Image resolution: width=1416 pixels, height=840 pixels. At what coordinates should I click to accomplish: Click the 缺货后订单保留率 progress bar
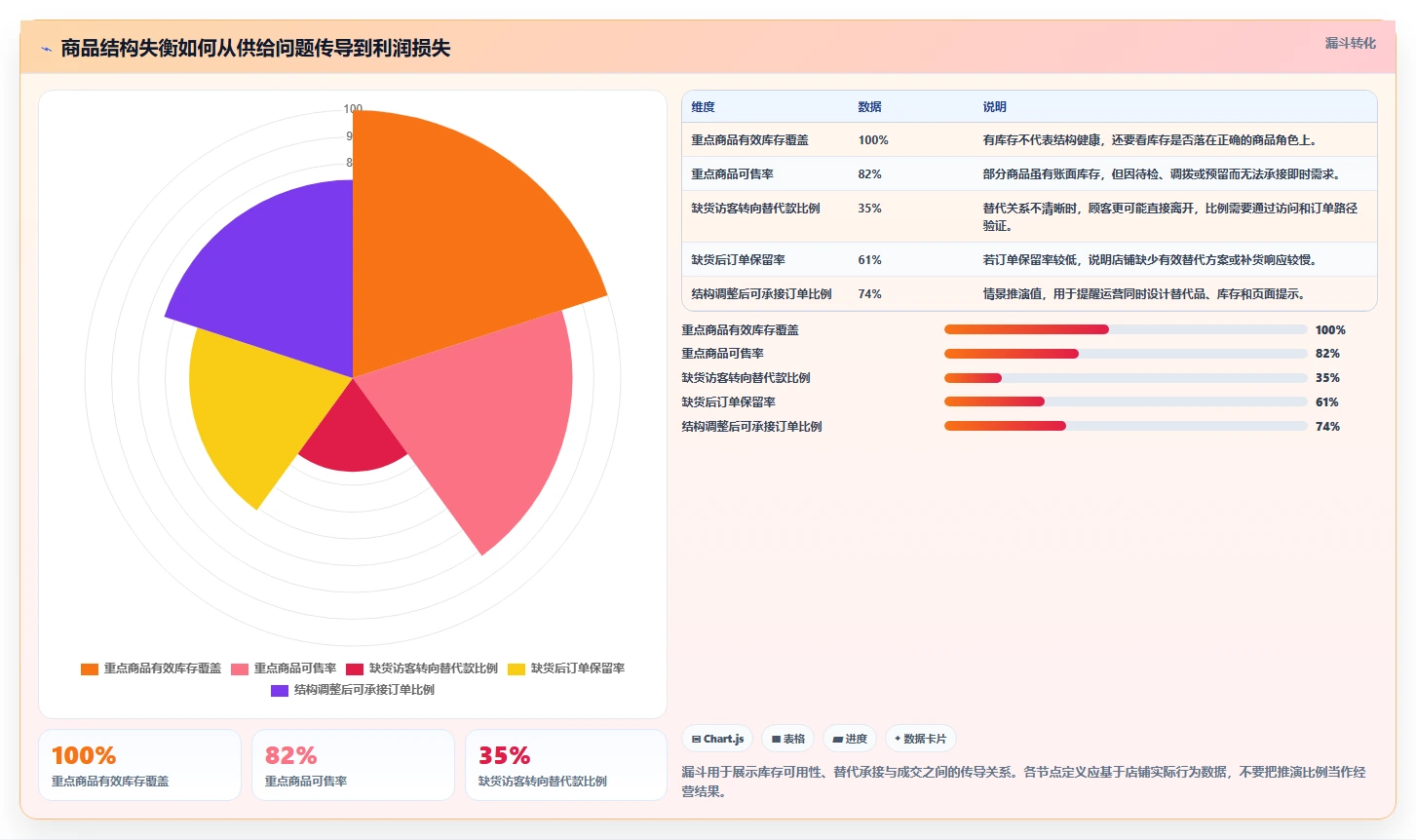point(1126,401)
